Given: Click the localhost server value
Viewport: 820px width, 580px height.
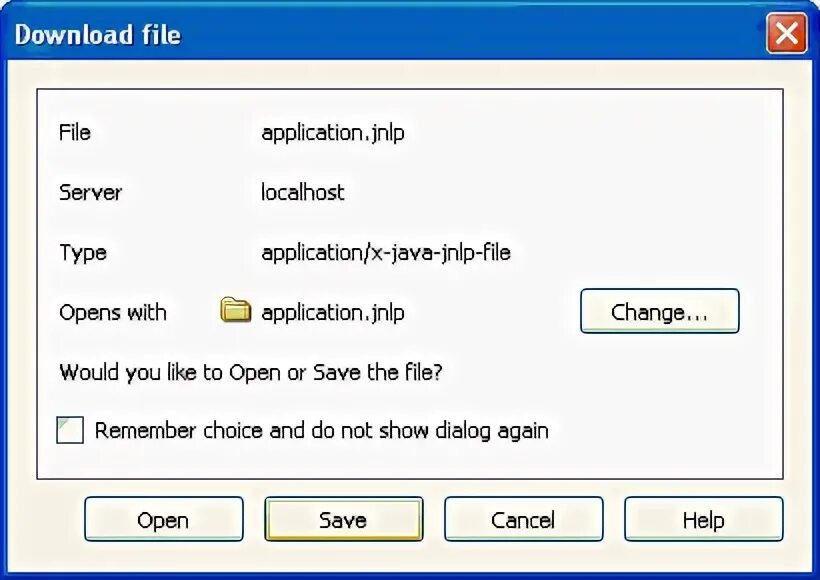Looking at the screenshot, I should [x=302, y=192].
